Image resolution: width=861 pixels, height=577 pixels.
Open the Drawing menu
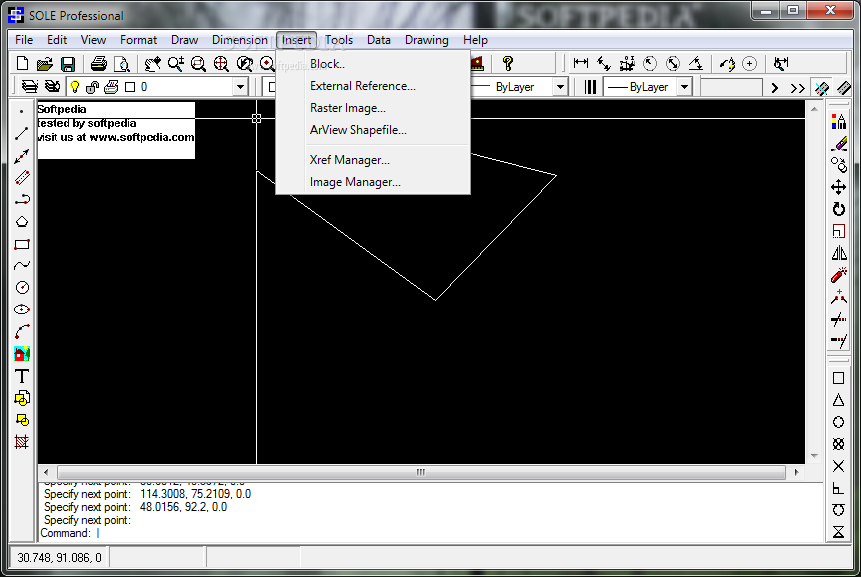427,40
